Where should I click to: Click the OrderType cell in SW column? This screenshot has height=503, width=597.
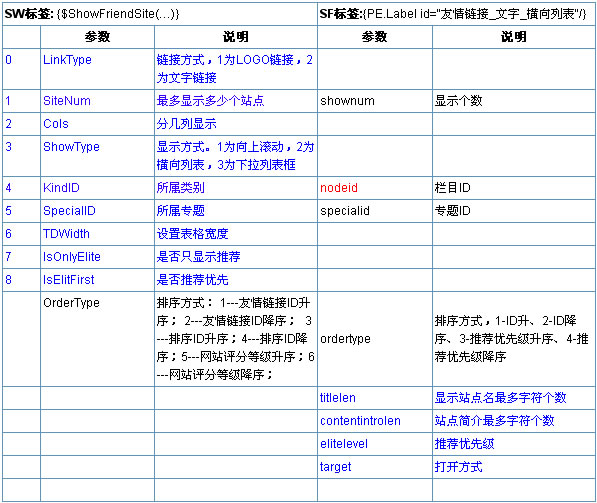(97, 339)
